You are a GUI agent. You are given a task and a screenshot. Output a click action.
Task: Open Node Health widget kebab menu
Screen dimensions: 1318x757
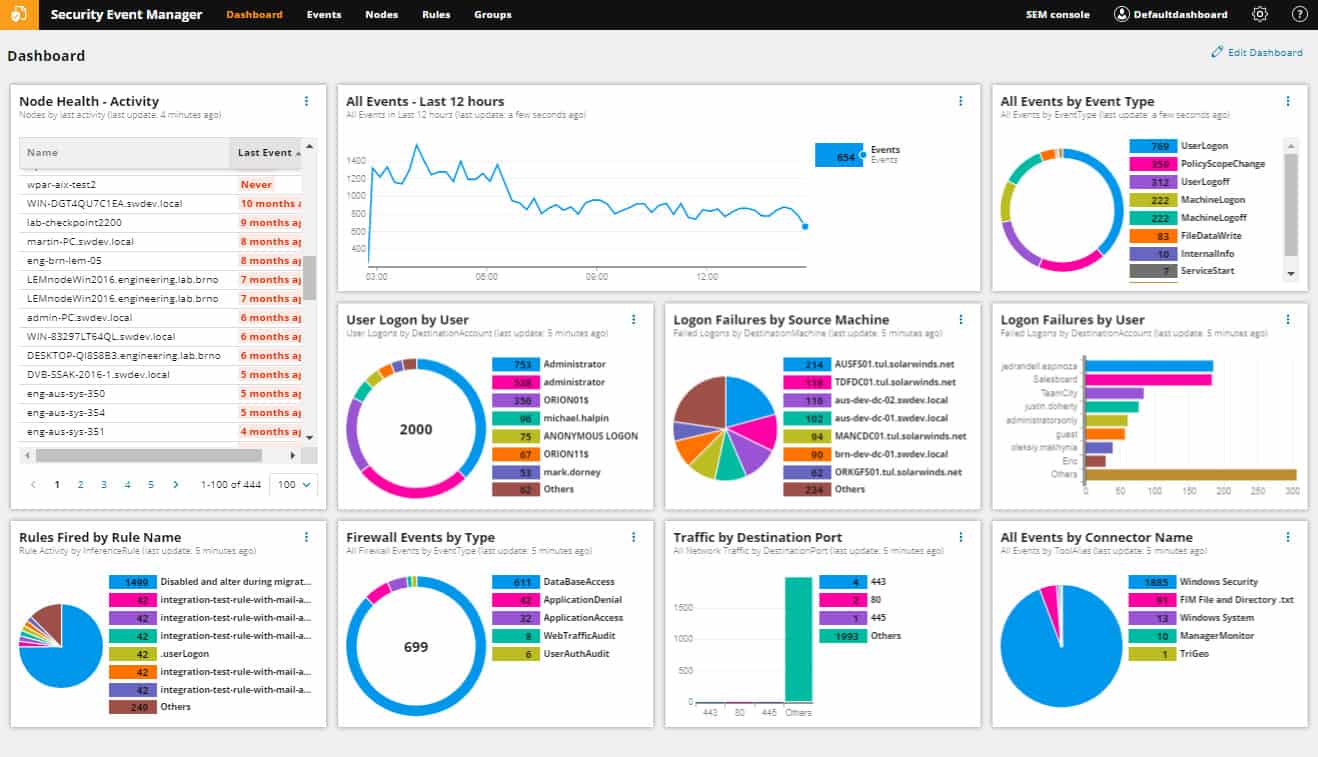(x=306, y=101)
